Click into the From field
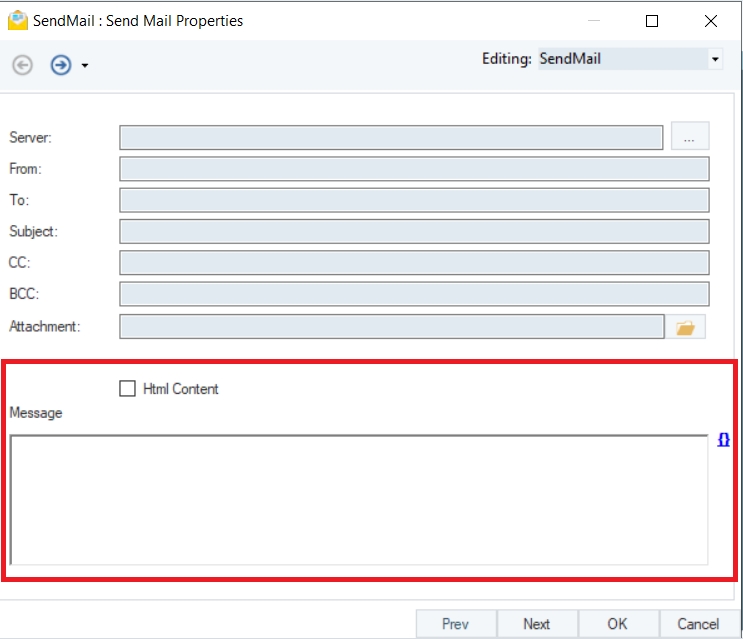 [x=414, y=169]
